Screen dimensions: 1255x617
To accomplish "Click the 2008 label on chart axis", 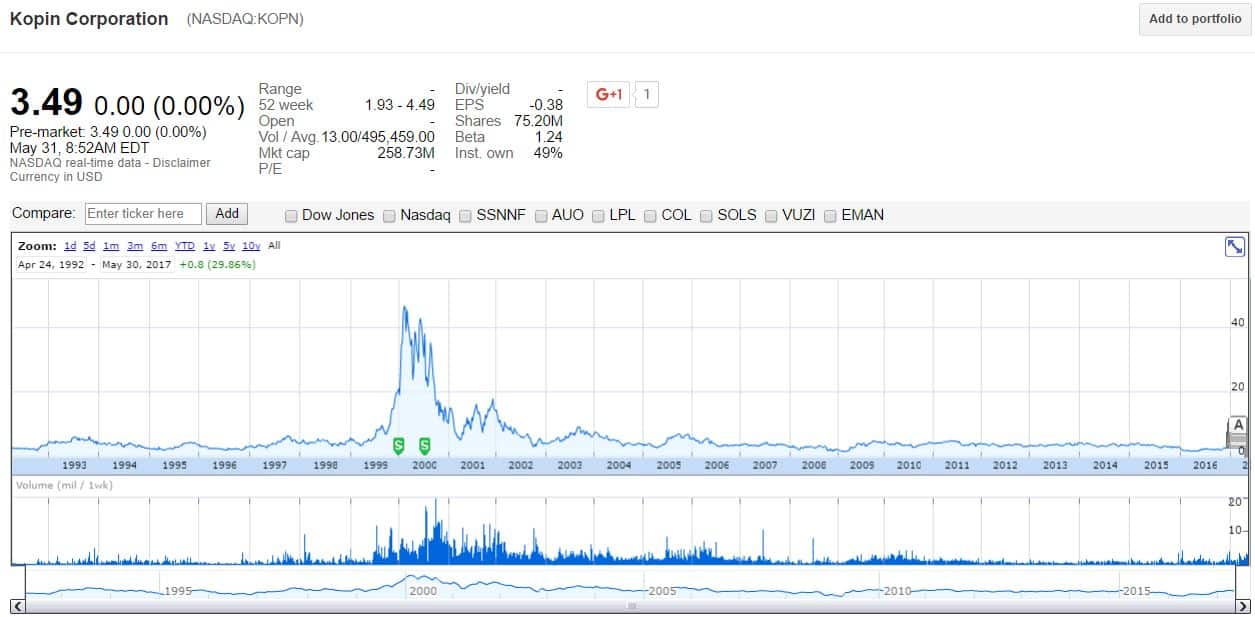I will [x=814, y=465].
